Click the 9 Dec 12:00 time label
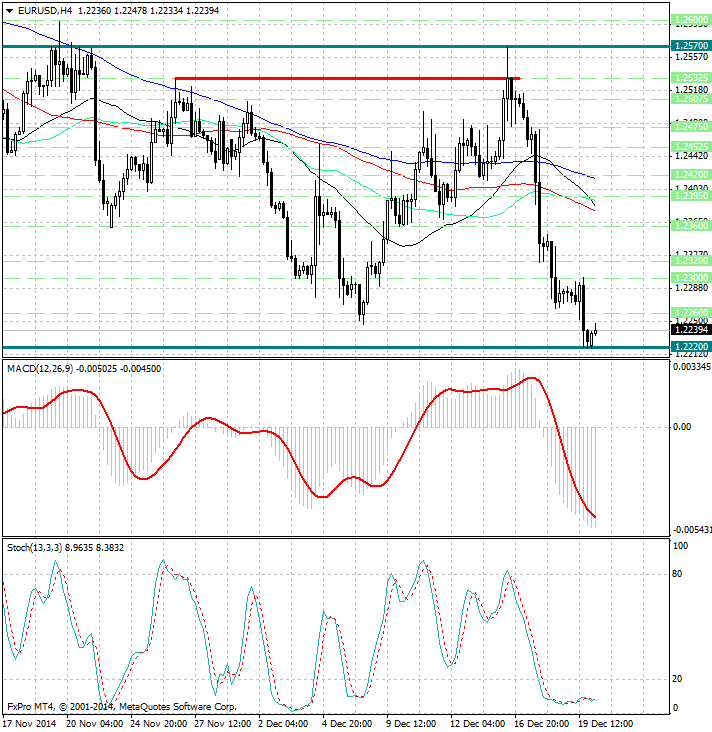 point(413,722)
